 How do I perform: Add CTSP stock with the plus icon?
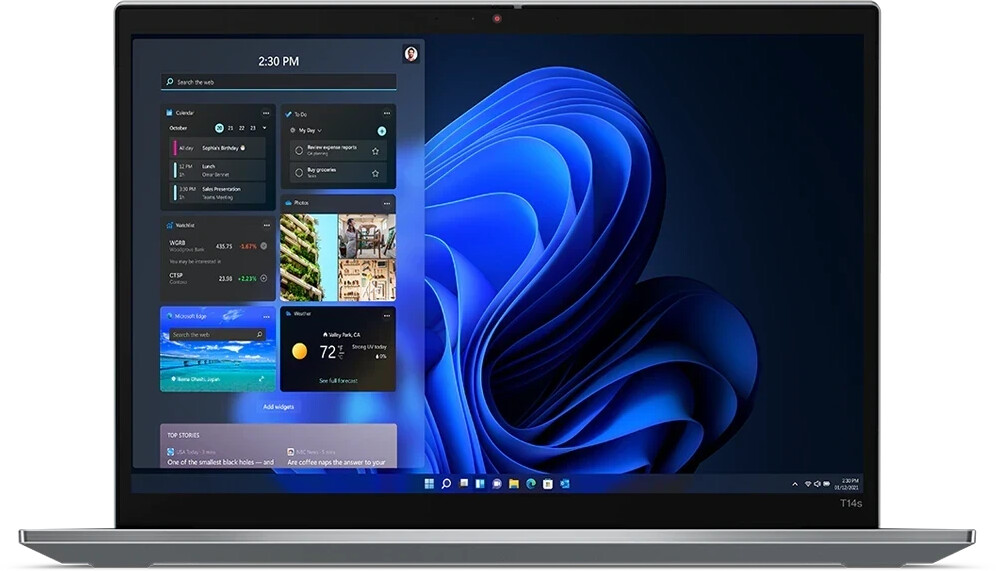[264, 278]
